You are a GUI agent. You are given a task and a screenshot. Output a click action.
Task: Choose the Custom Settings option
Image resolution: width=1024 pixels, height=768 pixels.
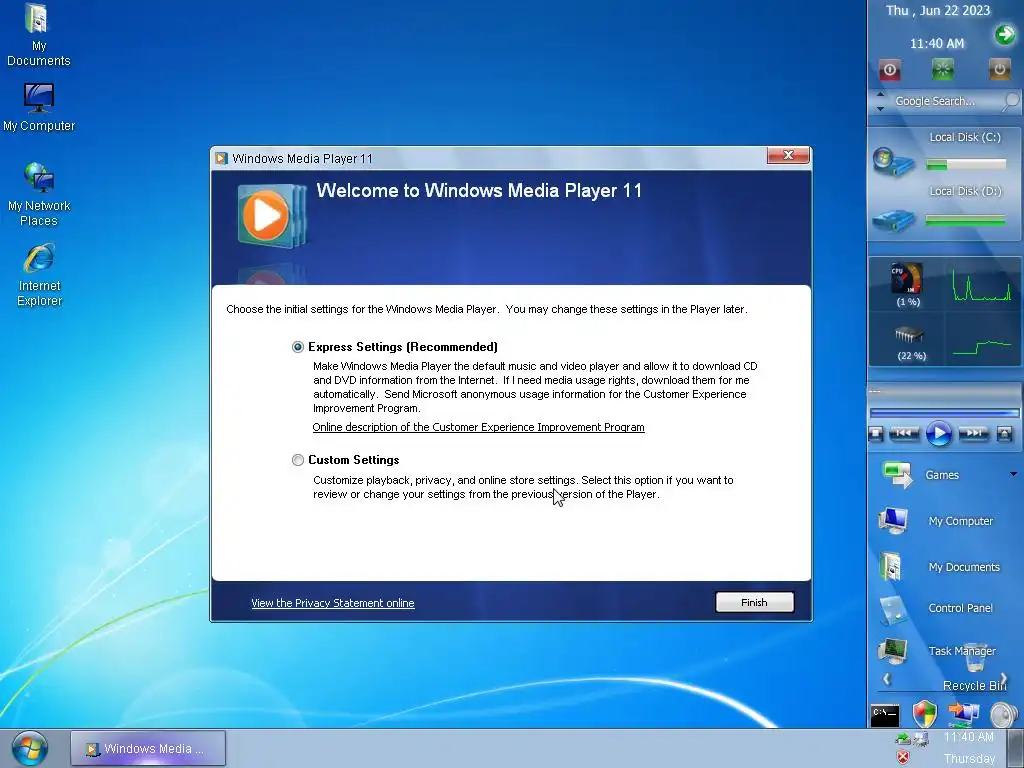click(x=298, y=460)
